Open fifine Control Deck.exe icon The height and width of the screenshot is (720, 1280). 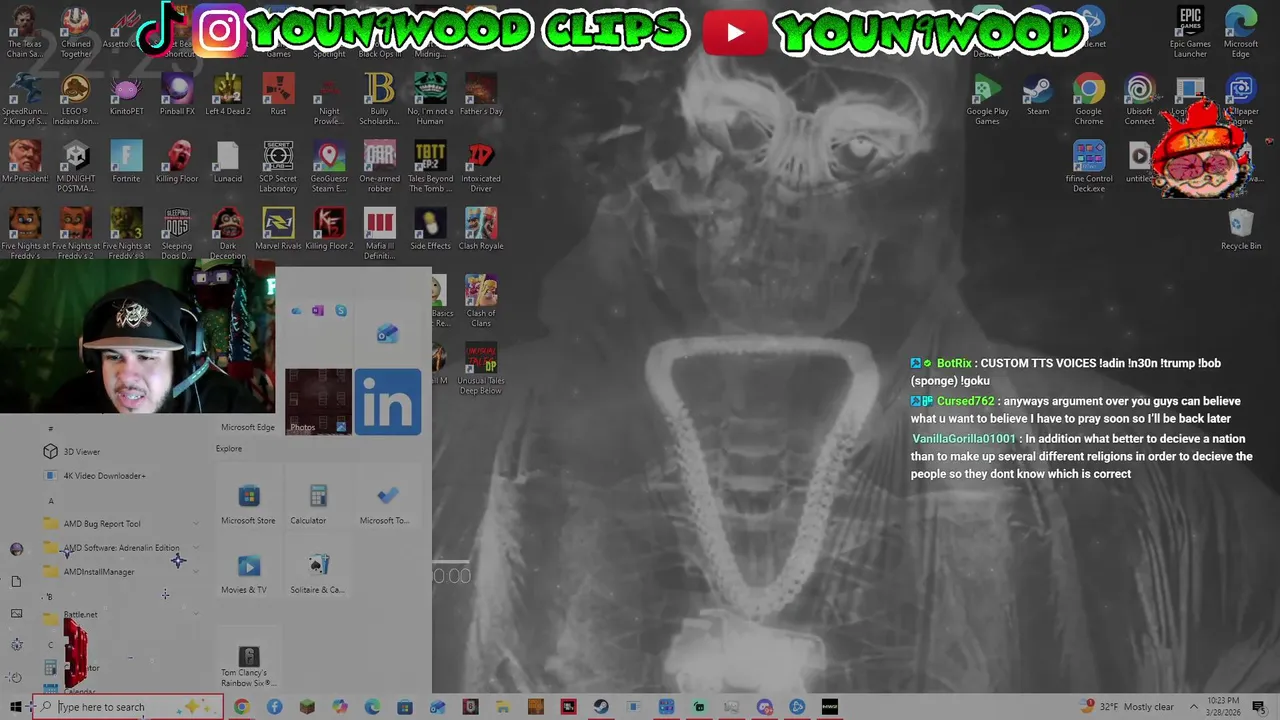[1089, 167]
